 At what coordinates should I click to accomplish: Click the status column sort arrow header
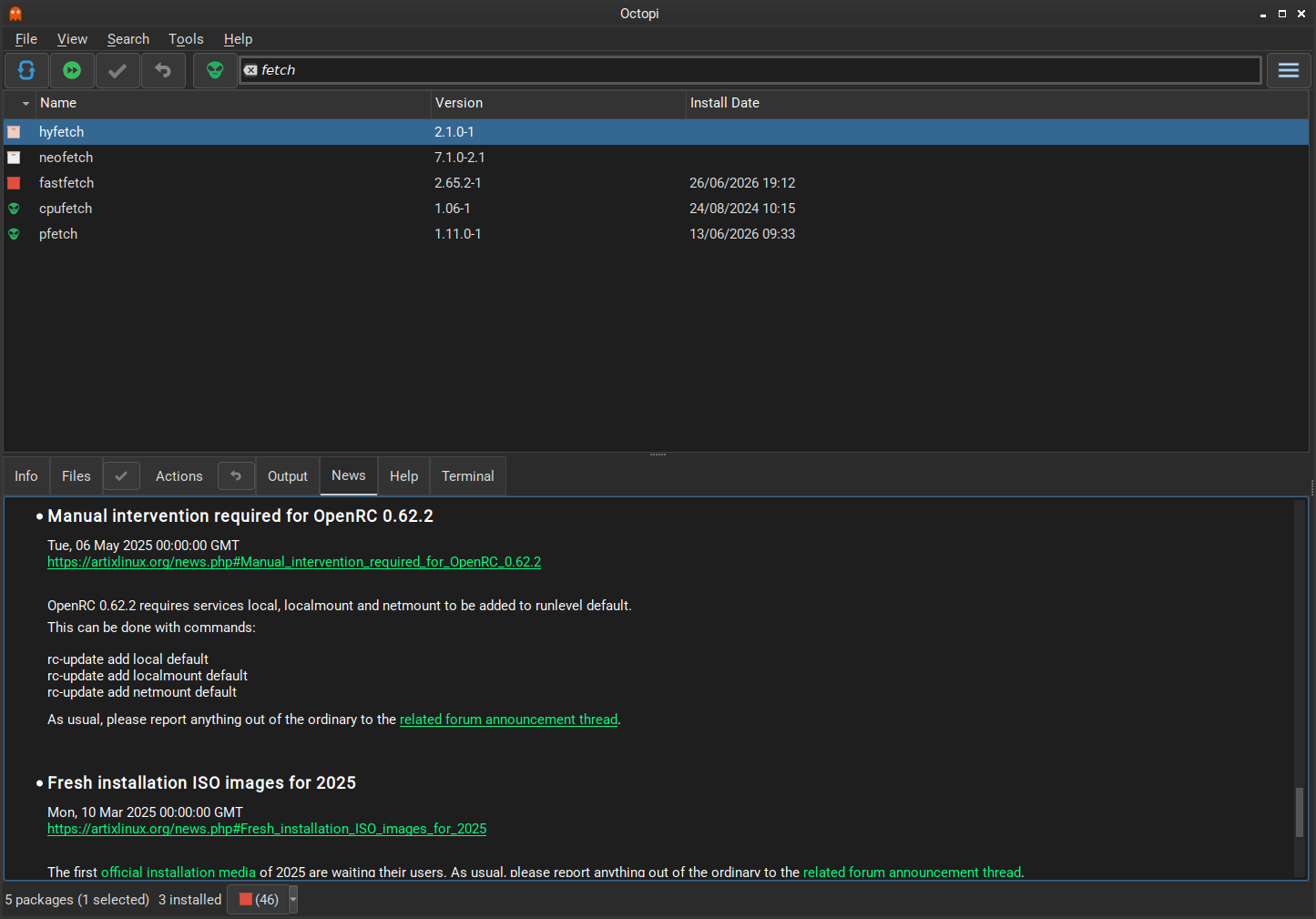20,104
